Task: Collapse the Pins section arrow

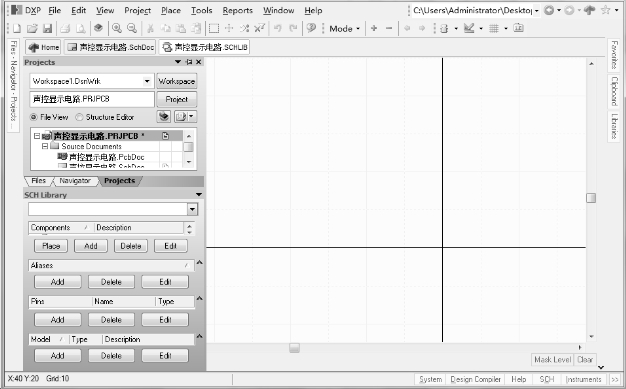Action: click(x=200, y=298)
